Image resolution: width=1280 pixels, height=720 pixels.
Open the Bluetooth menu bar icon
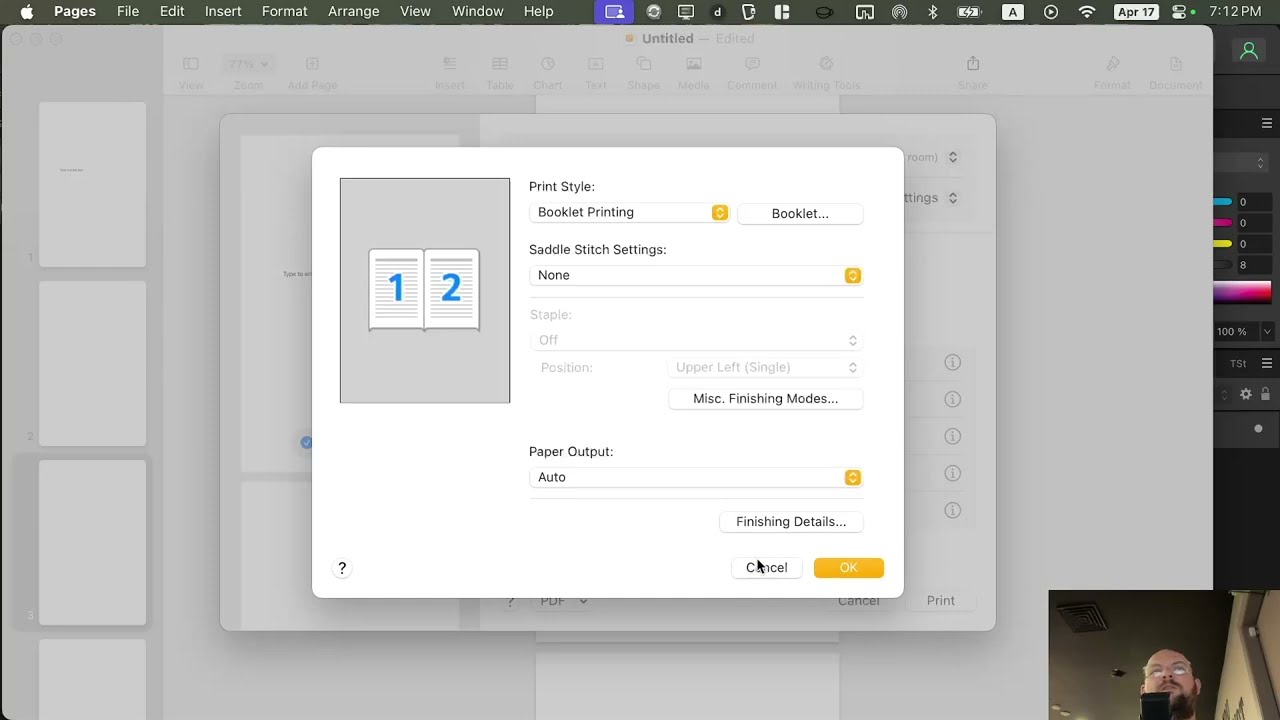coord(933,12)
